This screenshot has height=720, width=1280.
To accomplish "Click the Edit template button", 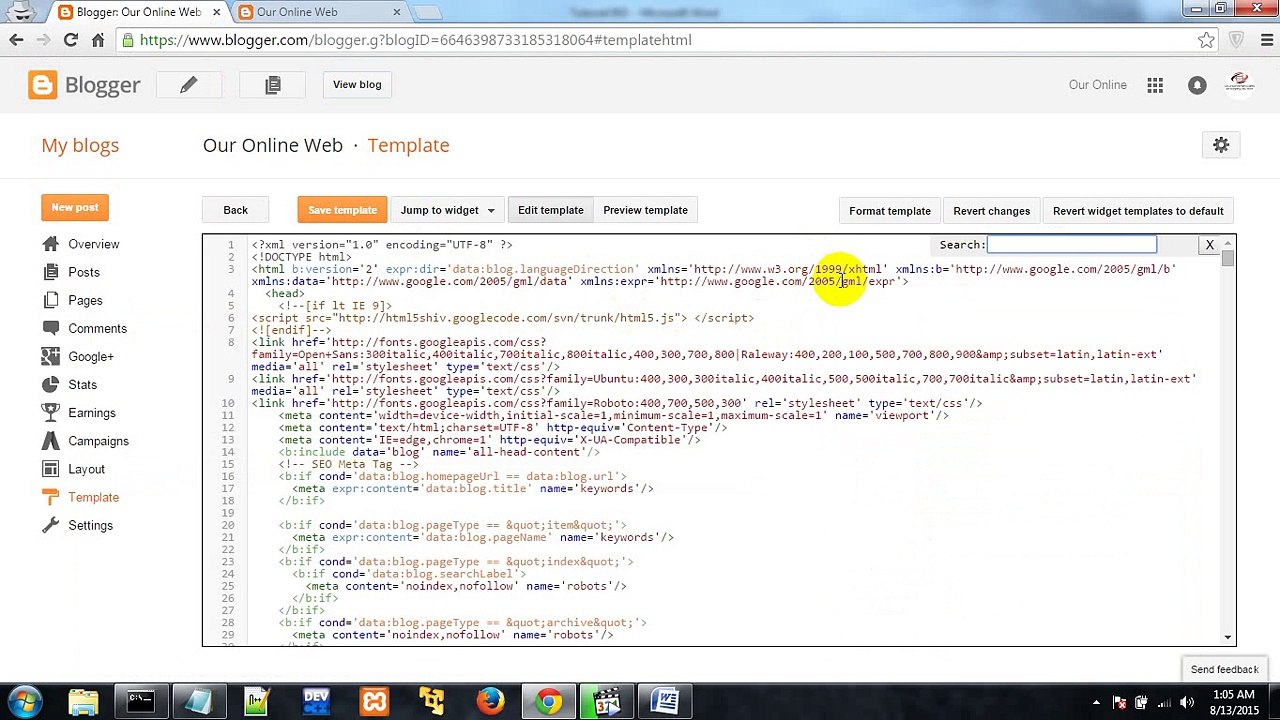I will click(550, 210).
